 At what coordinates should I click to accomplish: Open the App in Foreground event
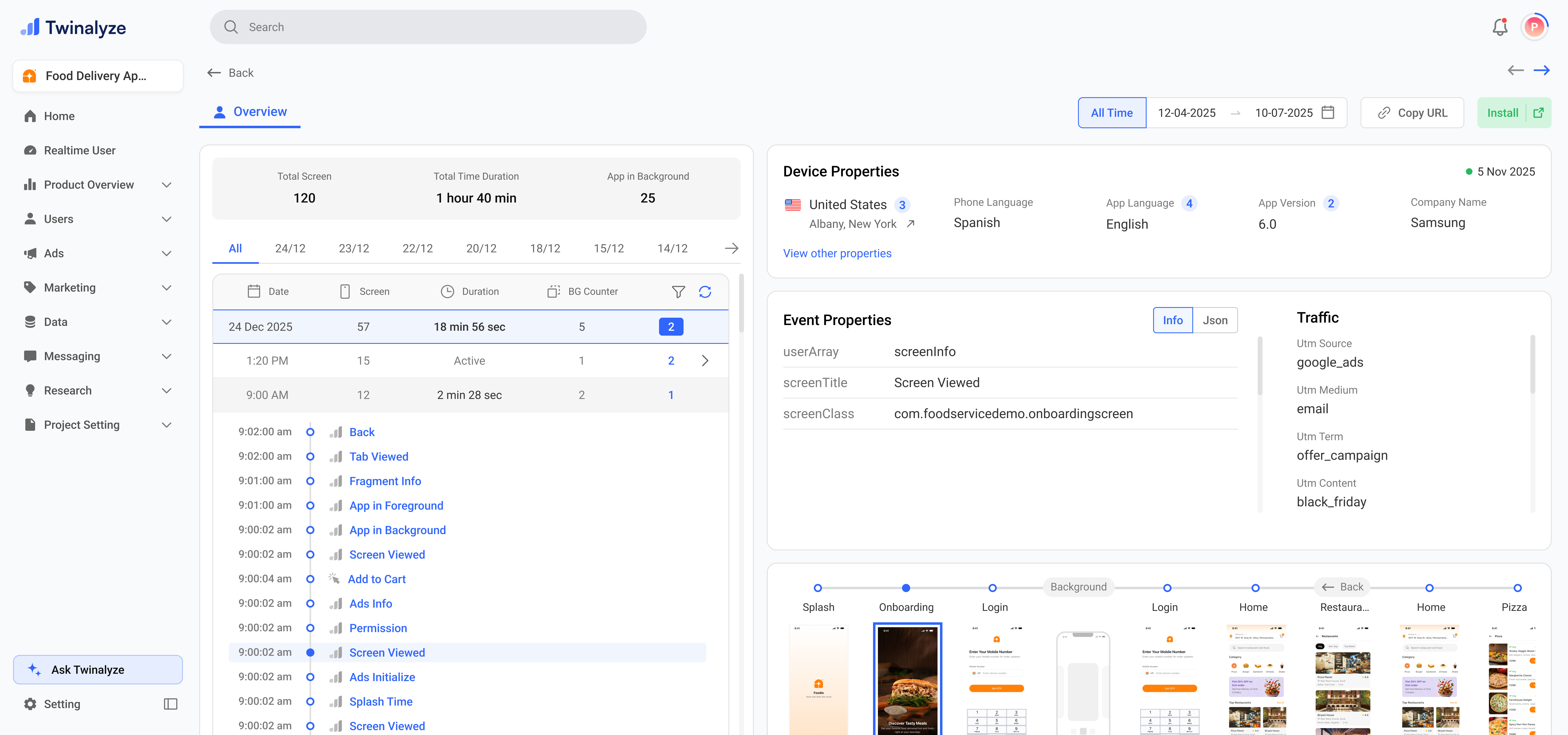(396, 506)
